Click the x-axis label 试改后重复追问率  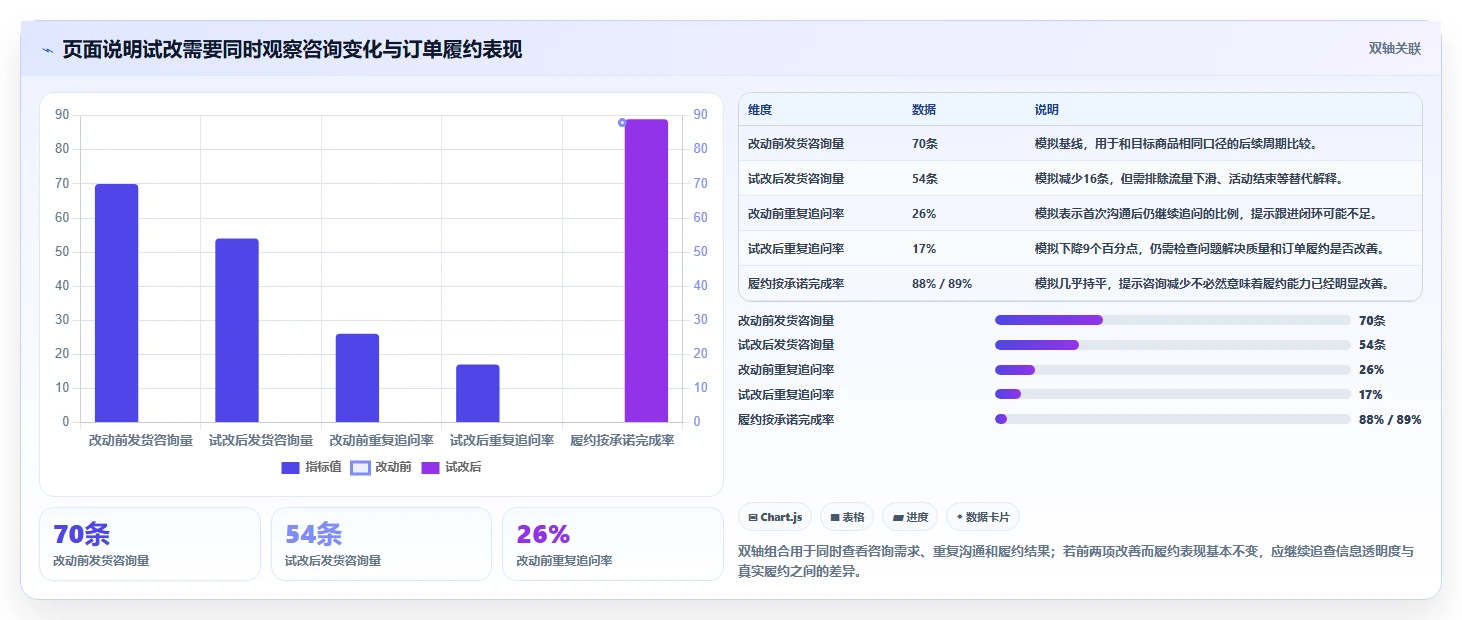coord(502,440)
